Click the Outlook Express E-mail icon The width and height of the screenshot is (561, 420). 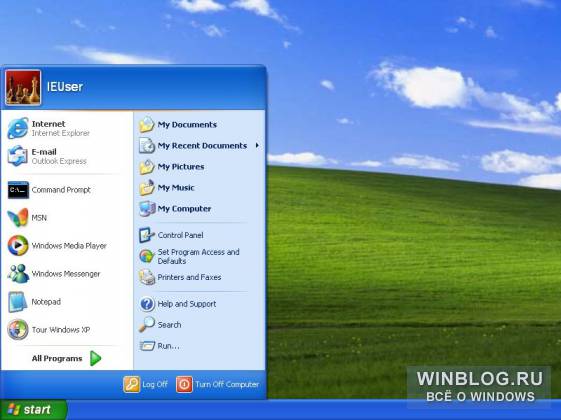[18, 156]
